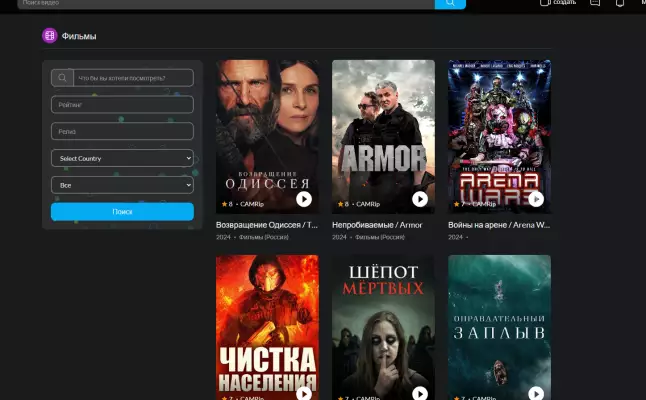
Task: Play 'Возвращение Одиссея' via its play icon
Action: click(x=304, y=199)
